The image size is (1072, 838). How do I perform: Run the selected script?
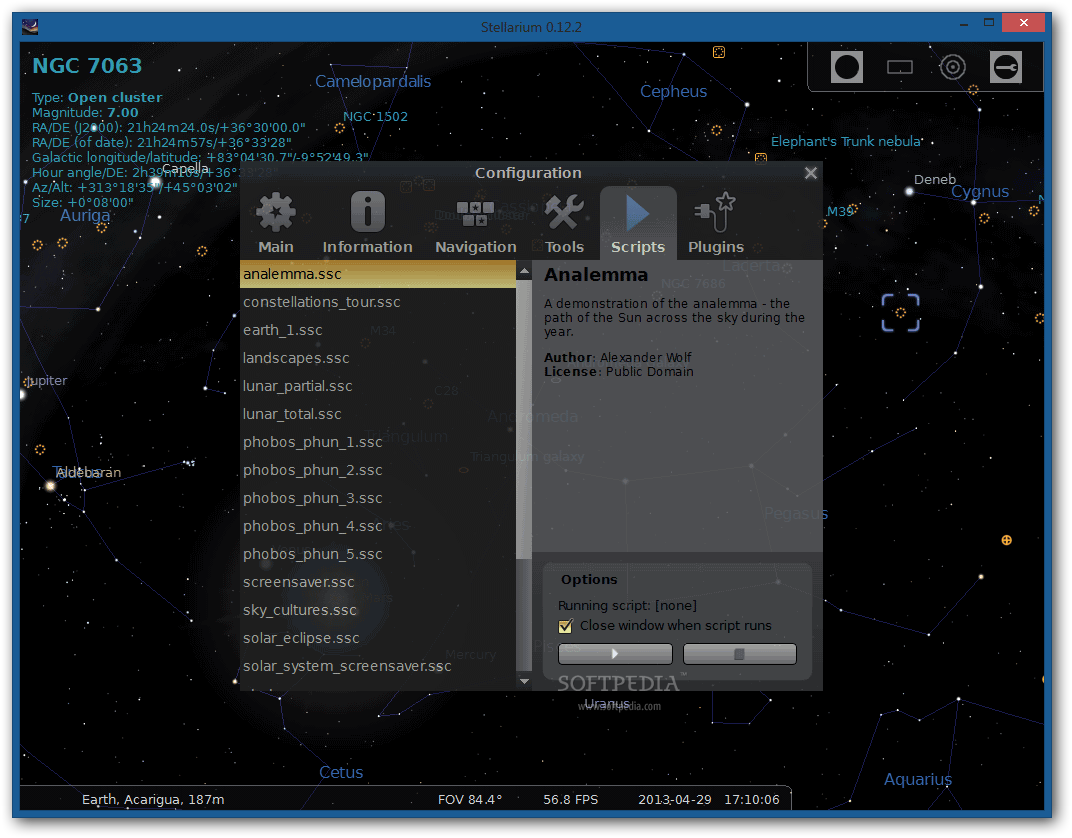pyautogui.click(x=615, y=654)
